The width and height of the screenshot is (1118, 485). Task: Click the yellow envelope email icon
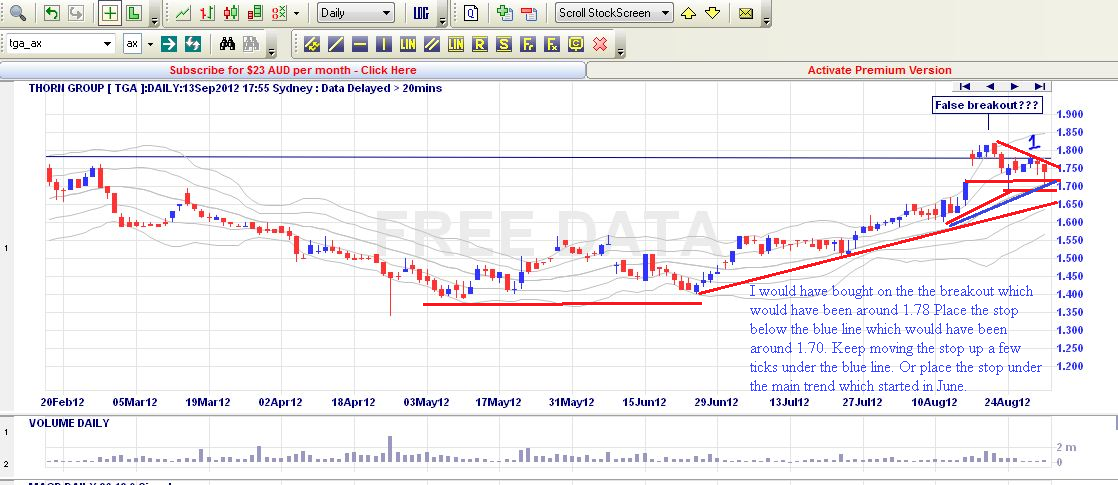tap(746, 13)
